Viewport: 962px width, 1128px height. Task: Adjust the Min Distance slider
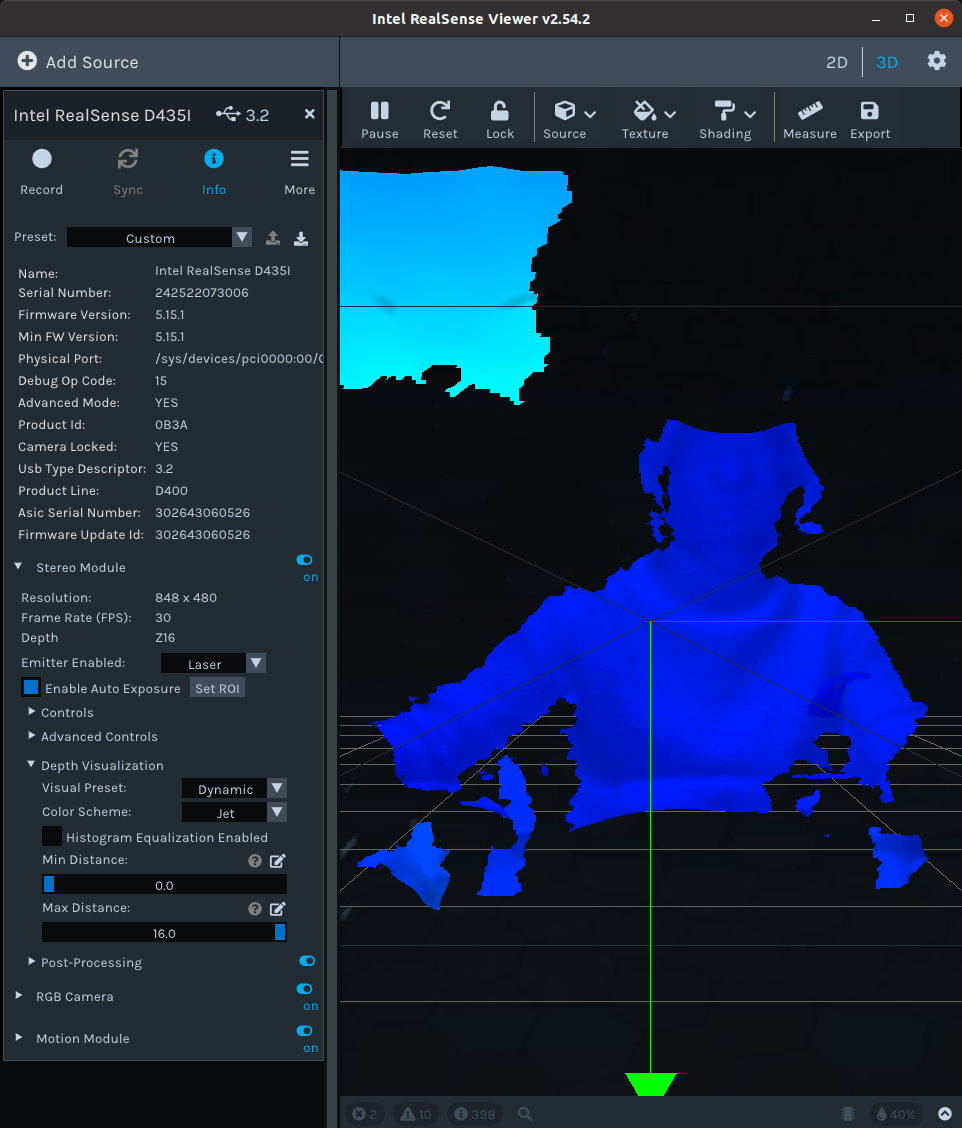point(164,885)
